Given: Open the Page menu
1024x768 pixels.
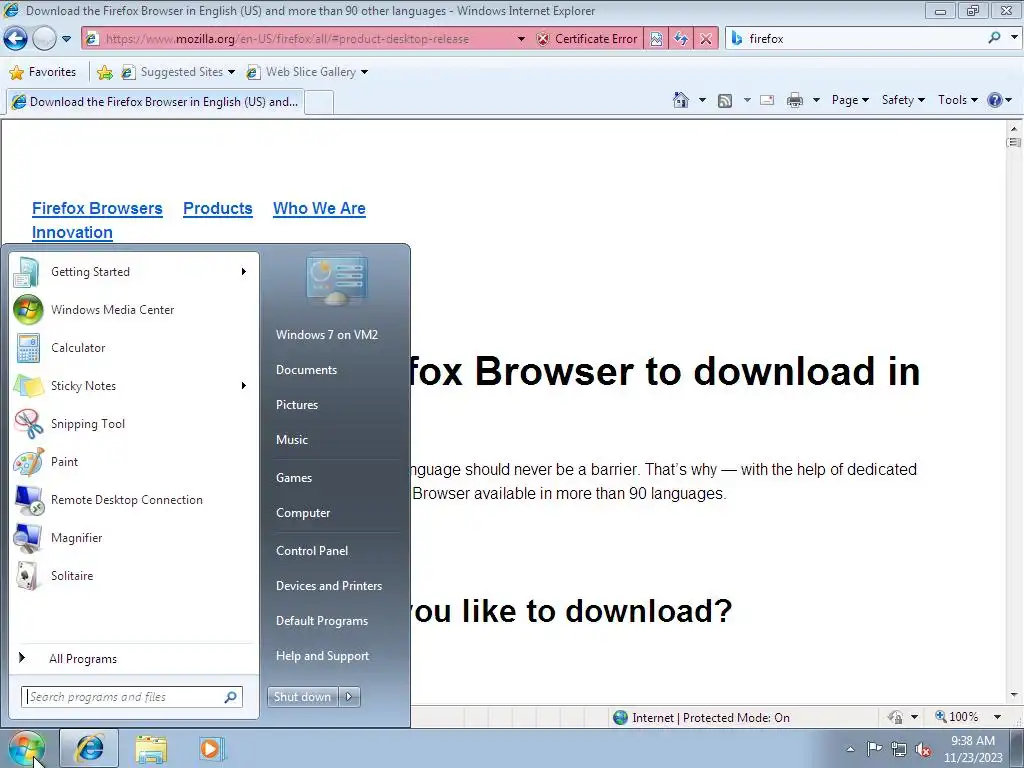Looking at the screenshot, I should click(850, 100).
